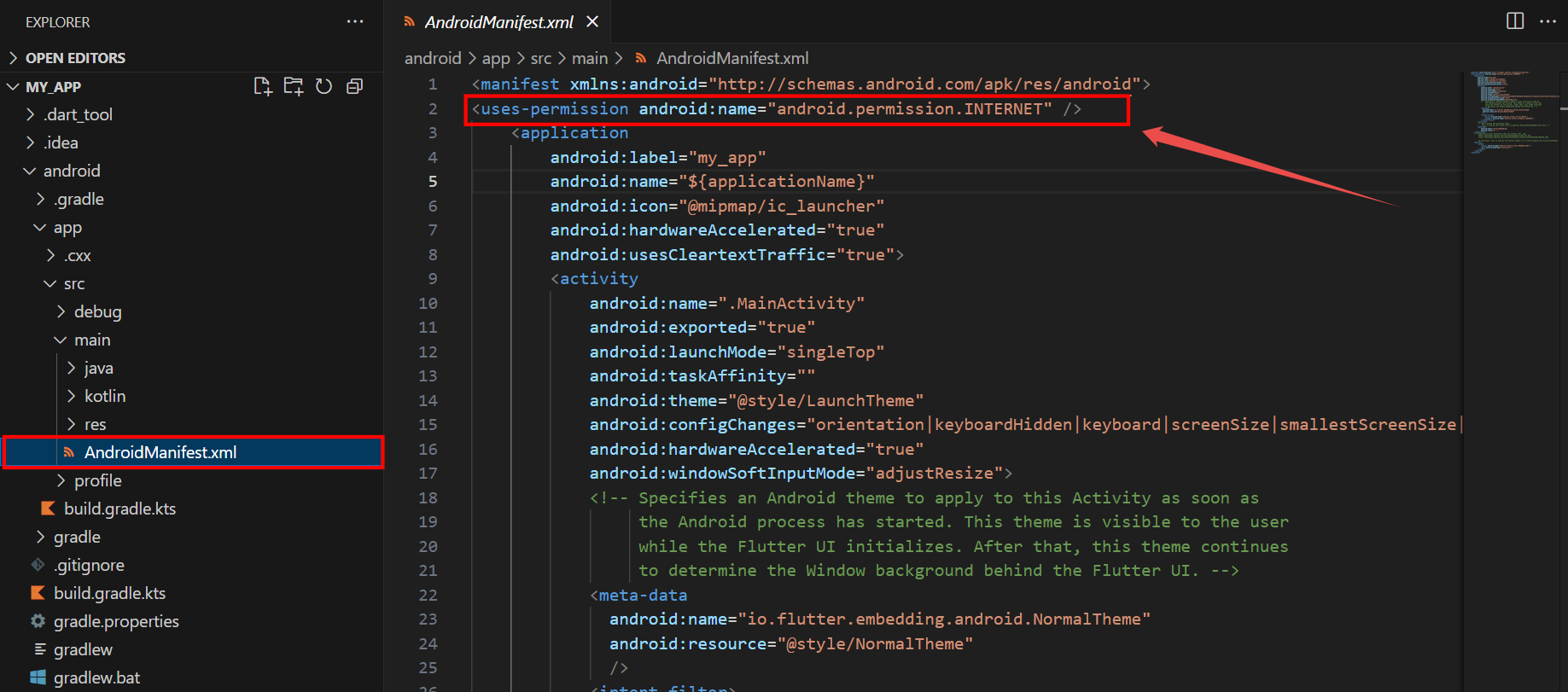This screenshot has width=1568, height=692.
Task: Click the XML file icon in breadcrumb
Action: pos(641,58)
